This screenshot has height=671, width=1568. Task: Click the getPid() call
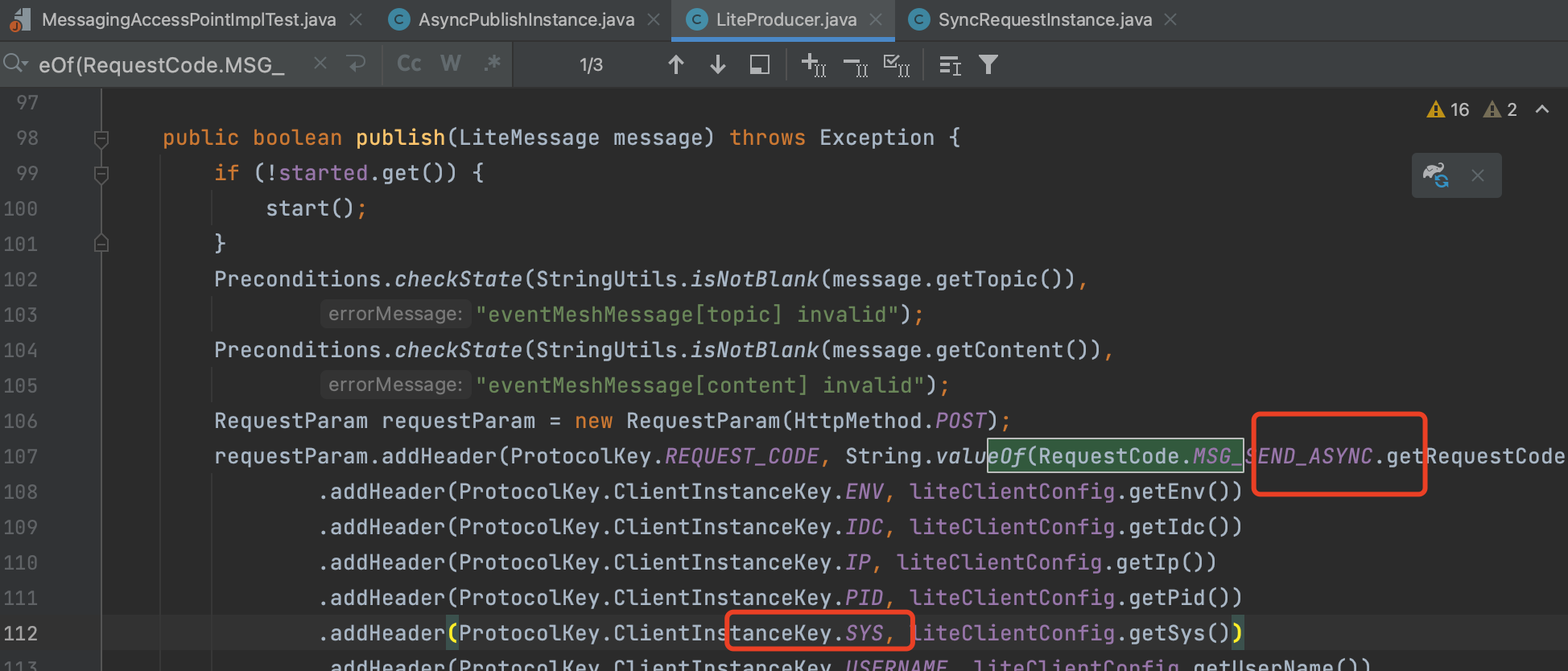(1179, 598)
